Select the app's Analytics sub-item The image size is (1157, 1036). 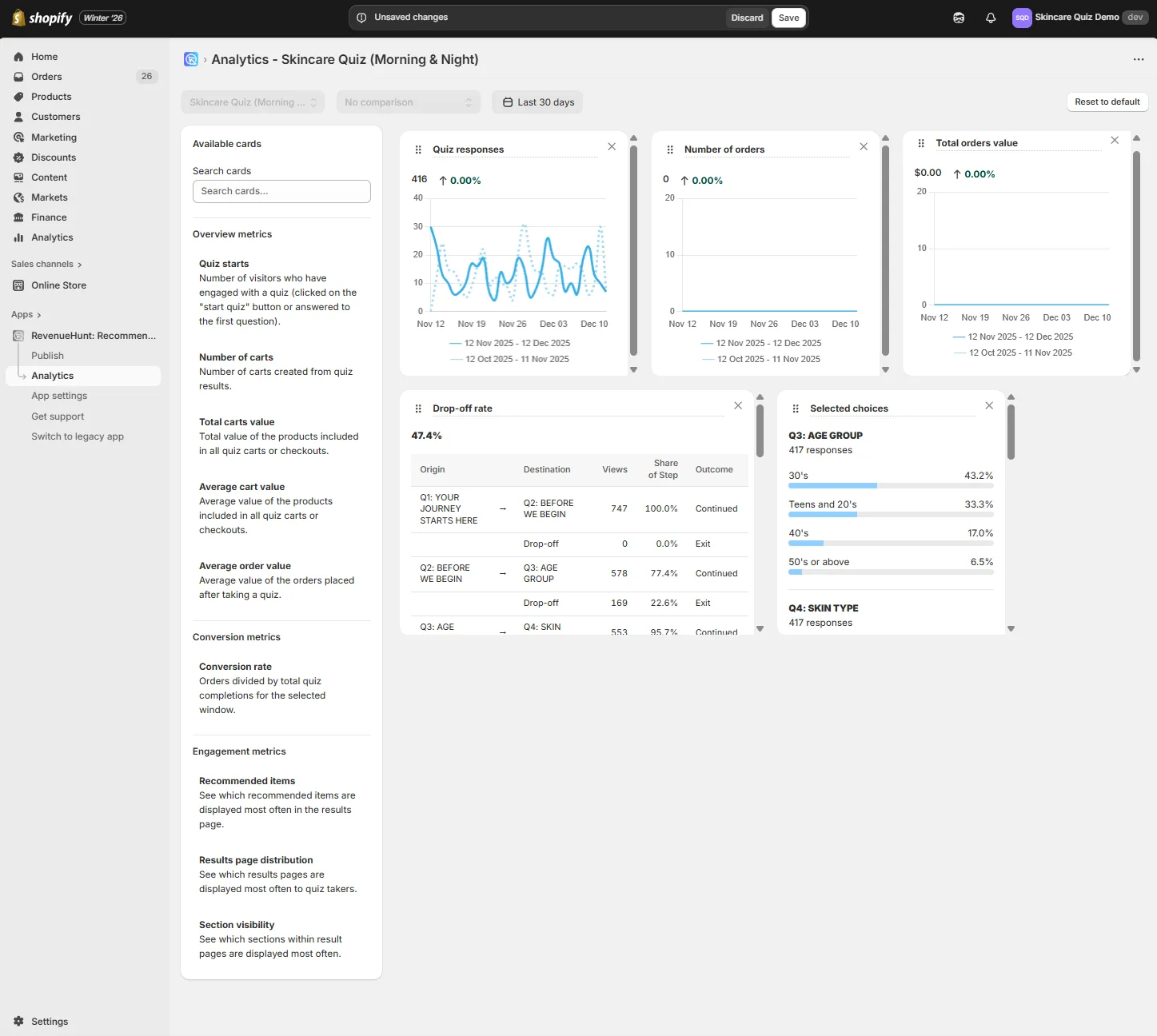click(83, 376)
